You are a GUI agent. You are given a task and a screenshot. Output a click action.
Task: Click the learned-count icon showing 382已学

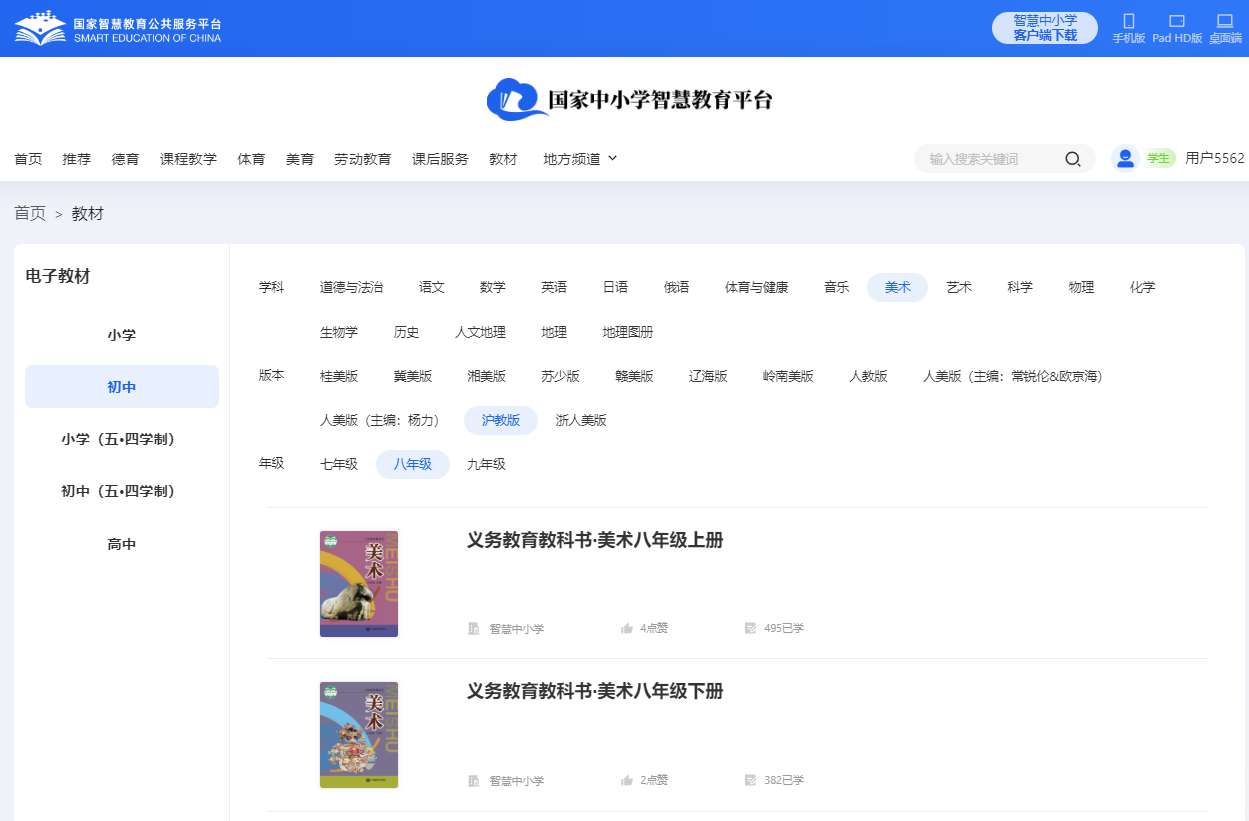tap(751, 780)
